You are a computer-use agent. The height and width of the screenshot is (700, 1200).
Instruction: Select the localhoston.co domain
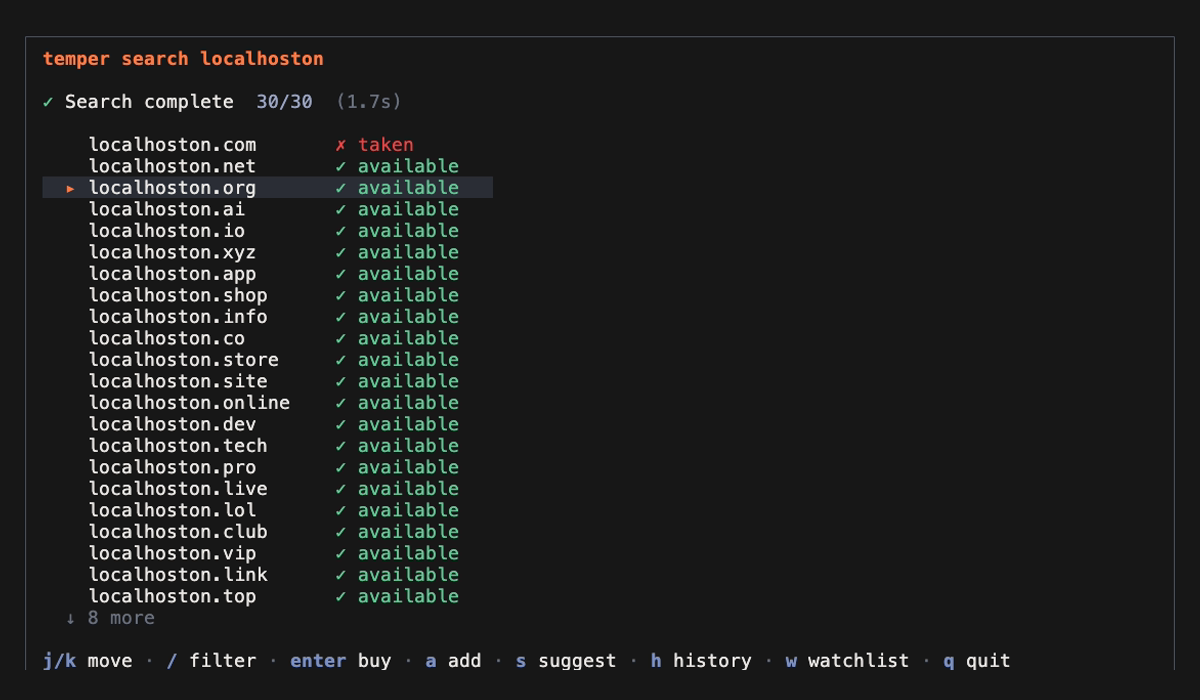(x=167, y=338)
